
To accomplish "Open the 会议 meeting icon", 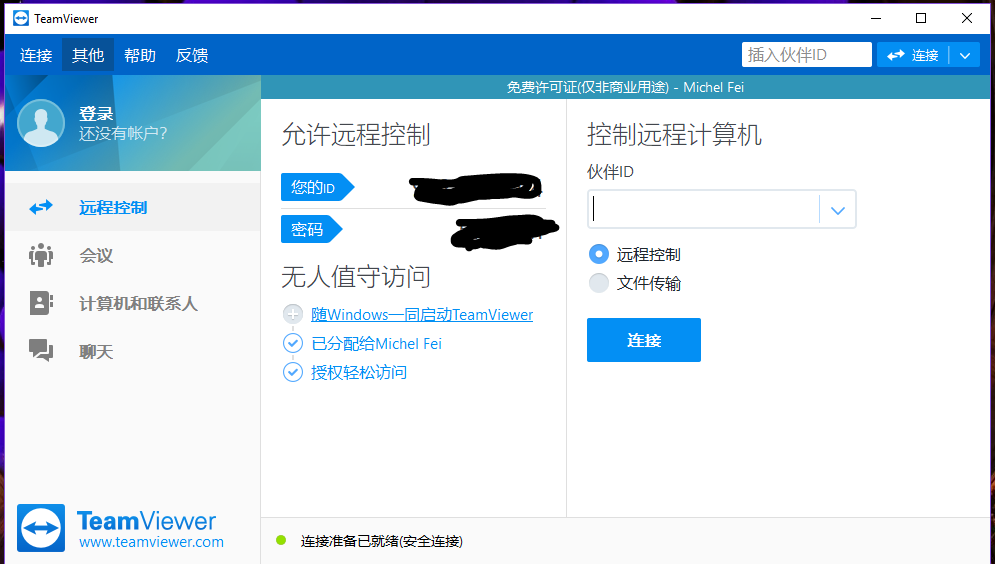I will (41, 255).
